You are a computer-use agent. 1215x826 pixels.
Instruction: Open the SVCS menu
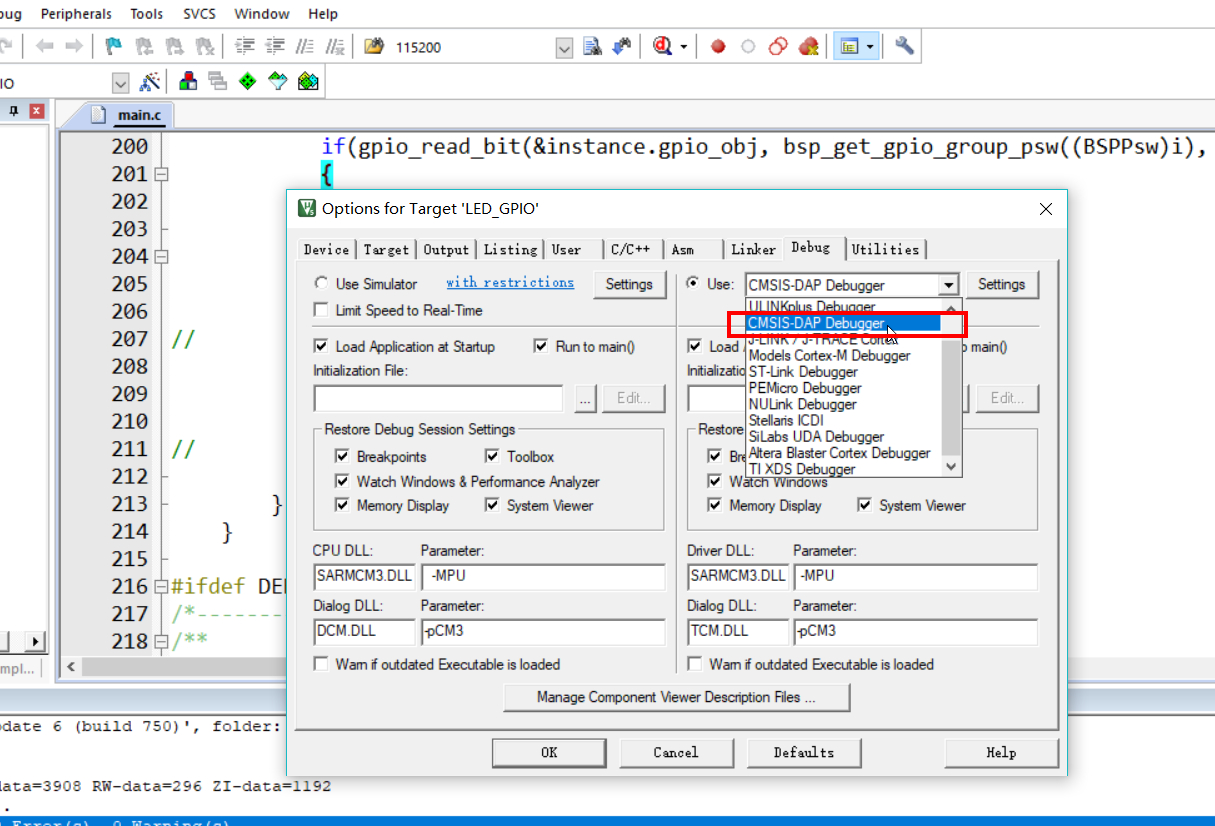(x=199, y=14)
